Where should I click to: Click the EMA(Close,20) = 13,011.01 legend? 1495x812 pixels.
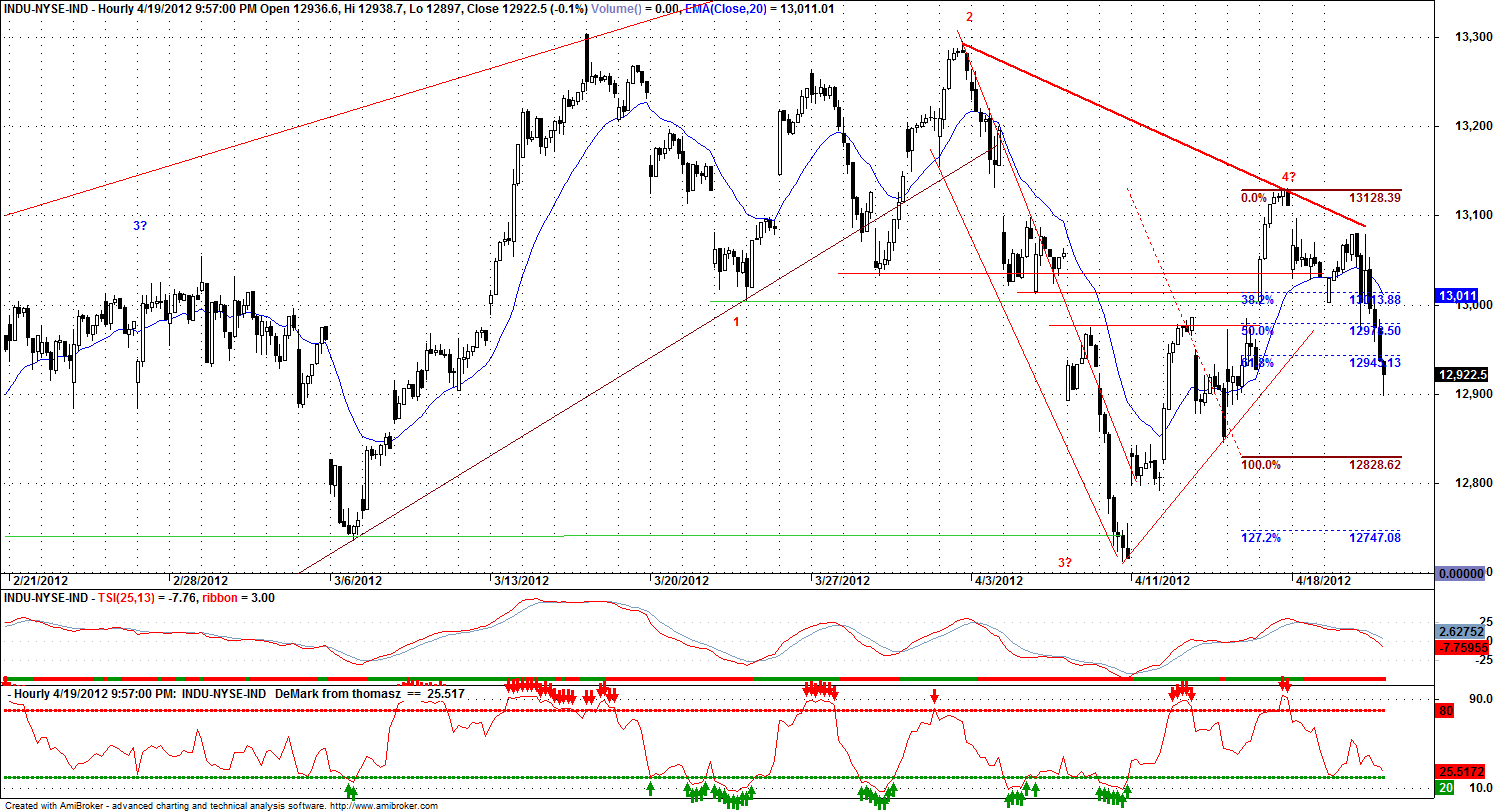[x=760, y=8]
